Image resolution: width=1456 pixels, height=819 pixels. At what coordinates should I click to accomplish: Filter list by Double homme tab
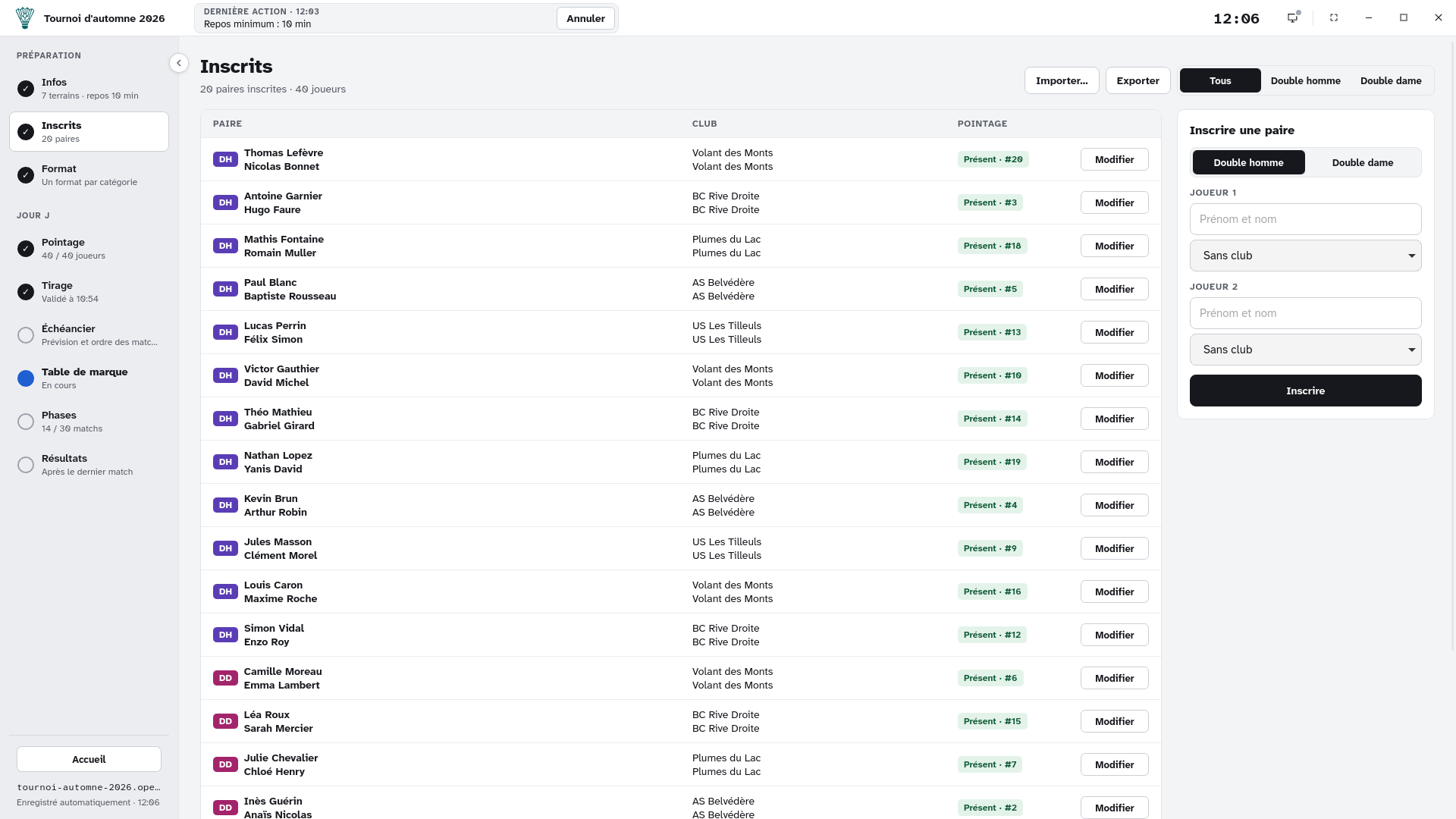click(1305, 80)
